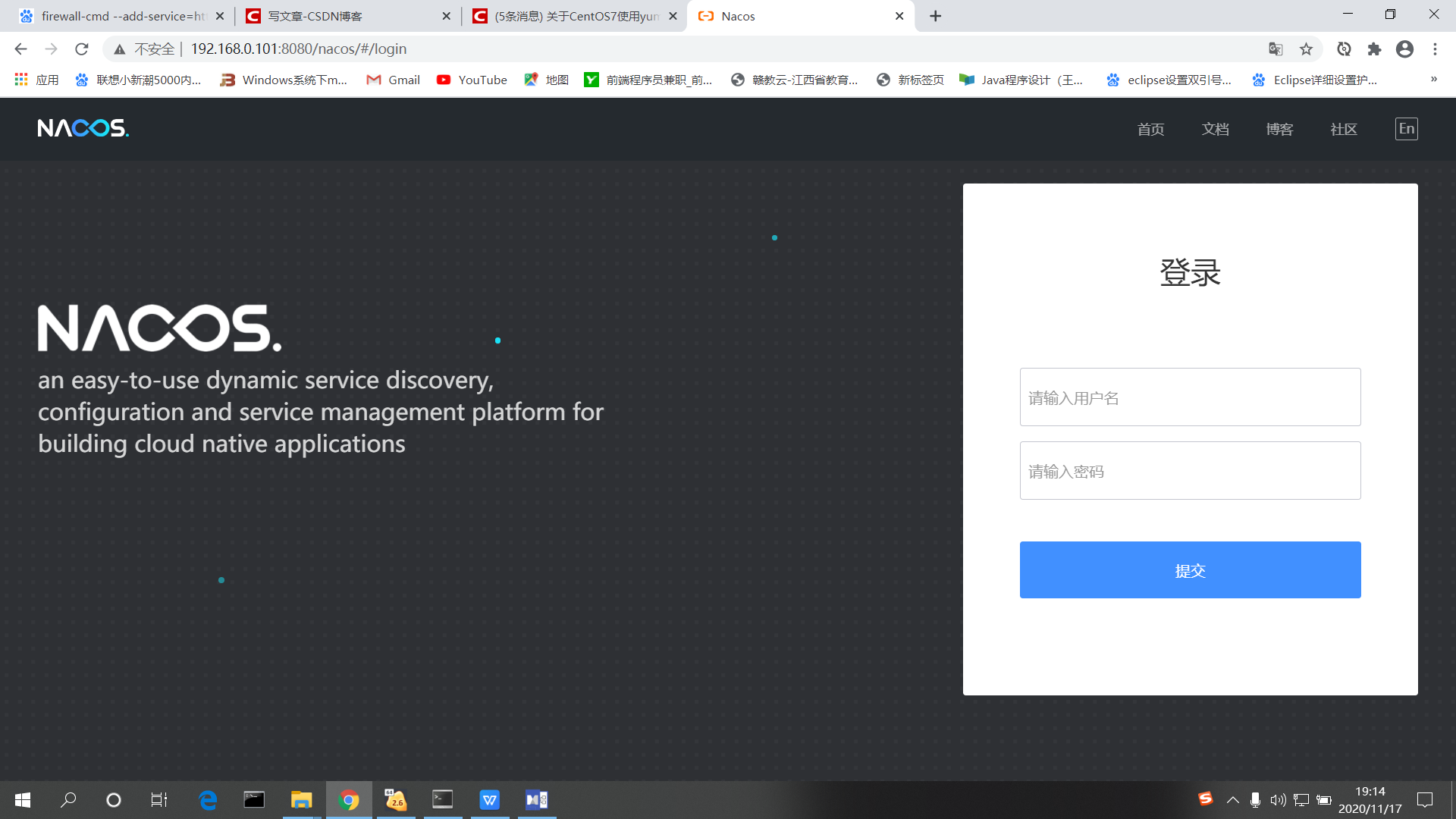Open the 社区 navigation link
Viewport: 1456px width, 819px height.
pyautogui.click(x=1344, y=130)
